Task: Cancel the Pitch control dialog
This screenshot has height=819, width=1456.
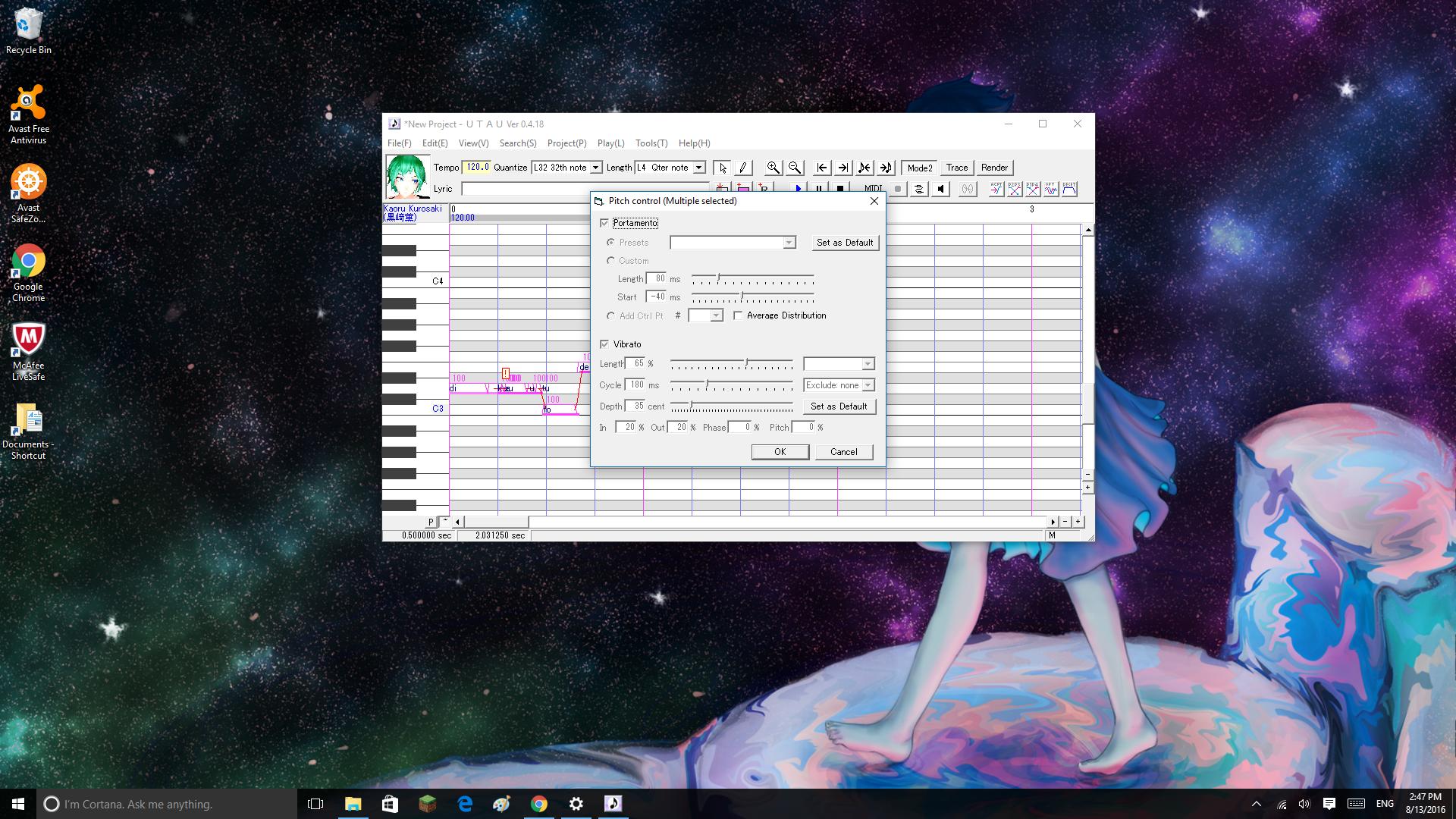Action: pos(843,452)
